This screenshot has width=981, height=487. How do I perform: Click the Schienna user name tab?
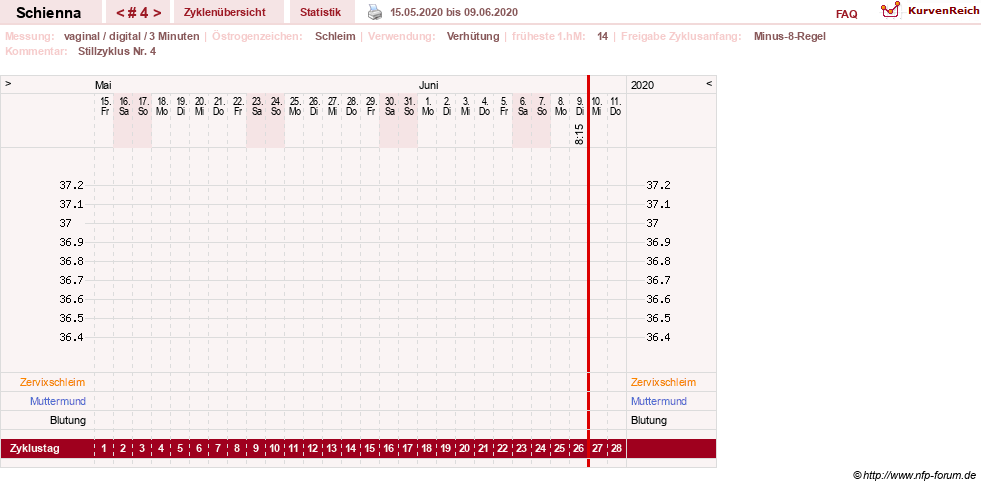click(x=49, y=13)
